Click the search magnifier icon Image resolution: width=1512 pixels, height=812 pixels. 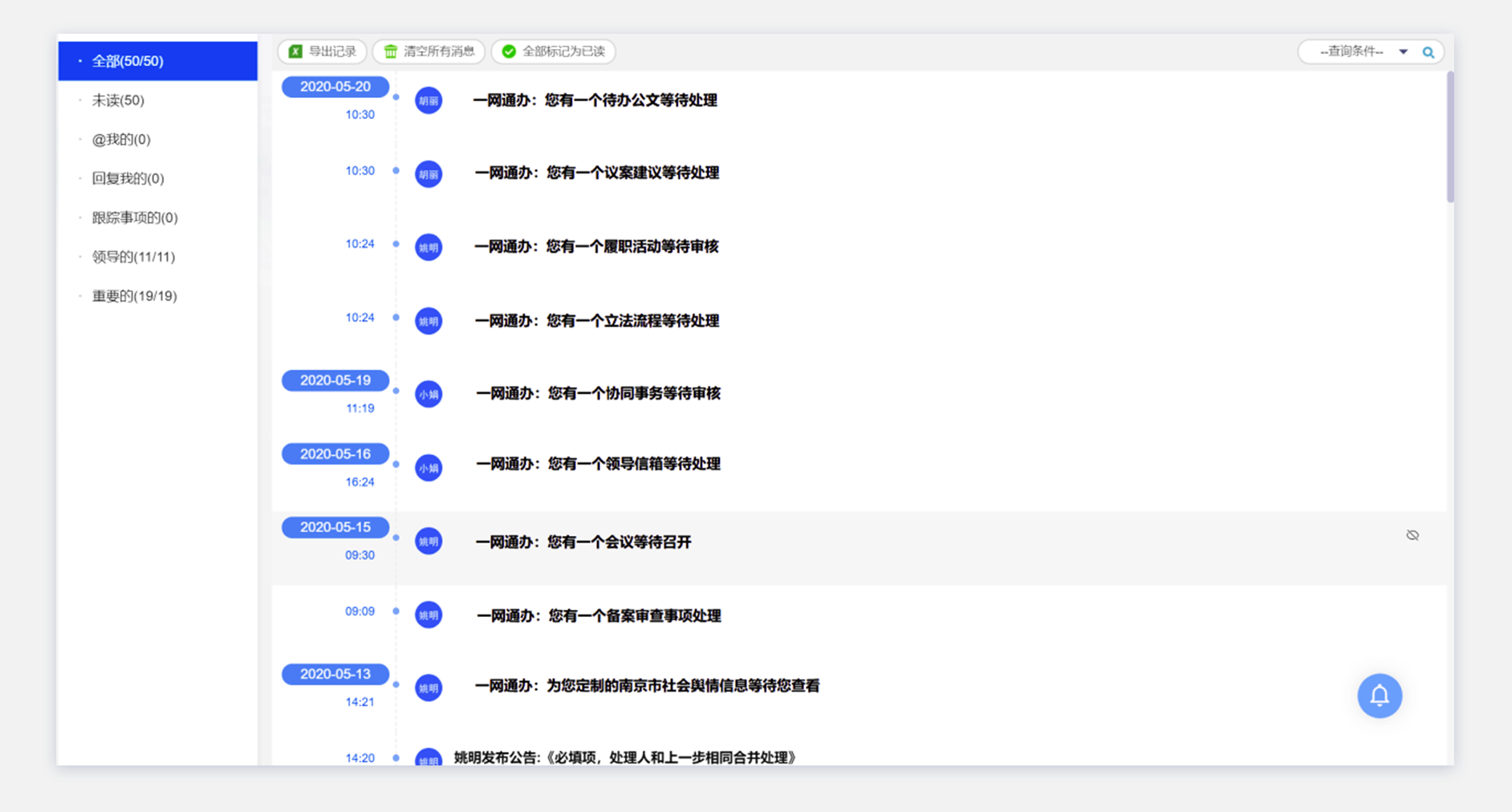[1428, 52]
